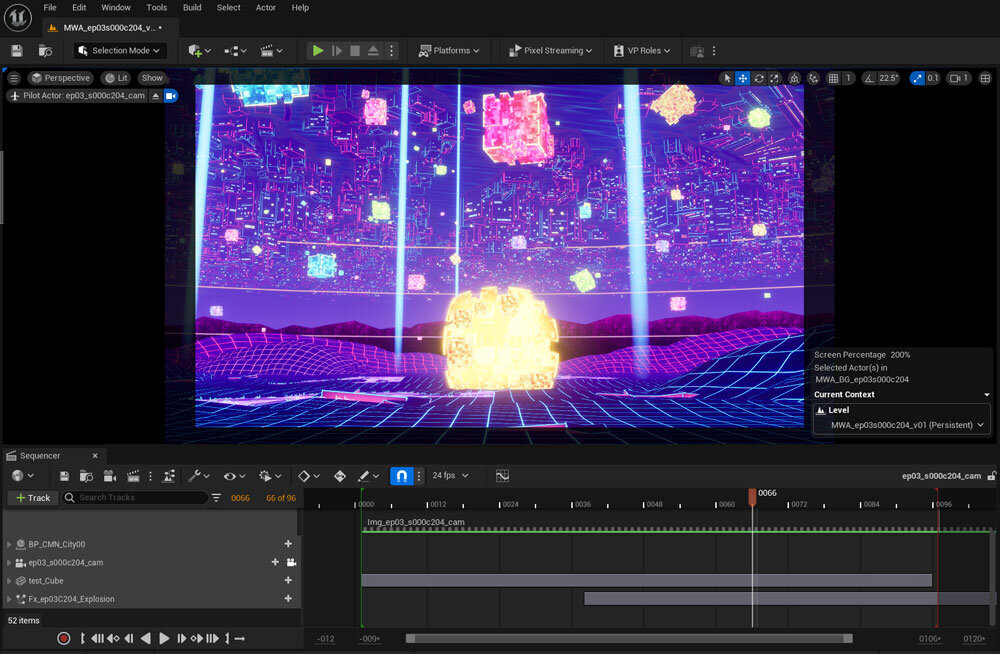
Task: Open the Window menu
Action: point(116,7)
